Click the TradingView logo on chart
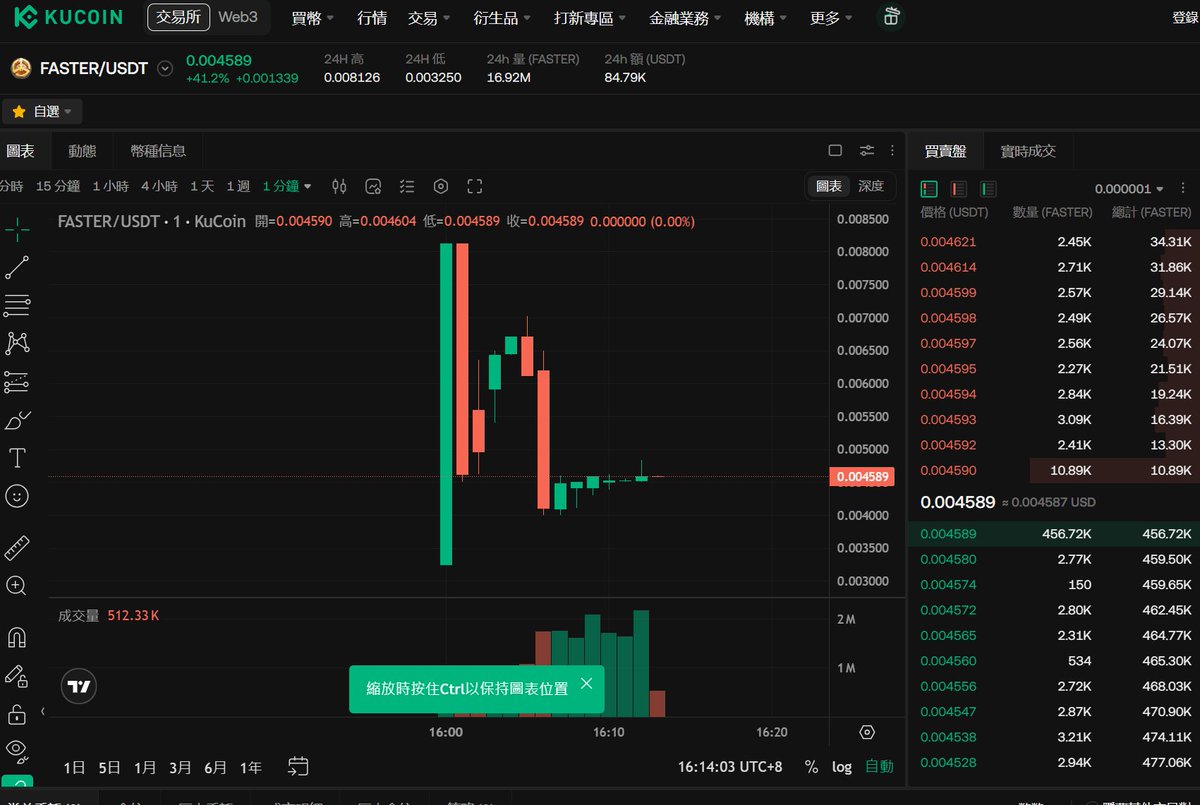This screenshot has height=805, width=1200. coord(79,687)
